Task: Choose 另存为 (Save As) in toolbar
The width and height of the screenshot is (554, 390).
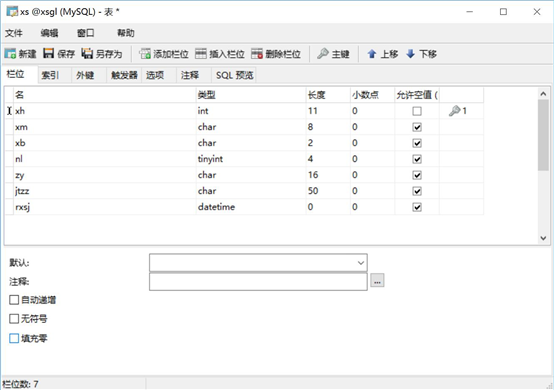Action: coord(102,54)
